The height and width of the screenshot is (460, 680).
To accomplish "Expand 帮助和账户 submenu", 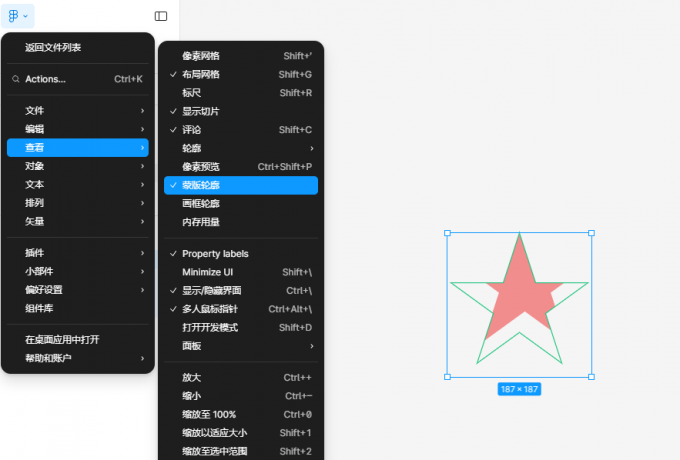I will click(78, 358).
